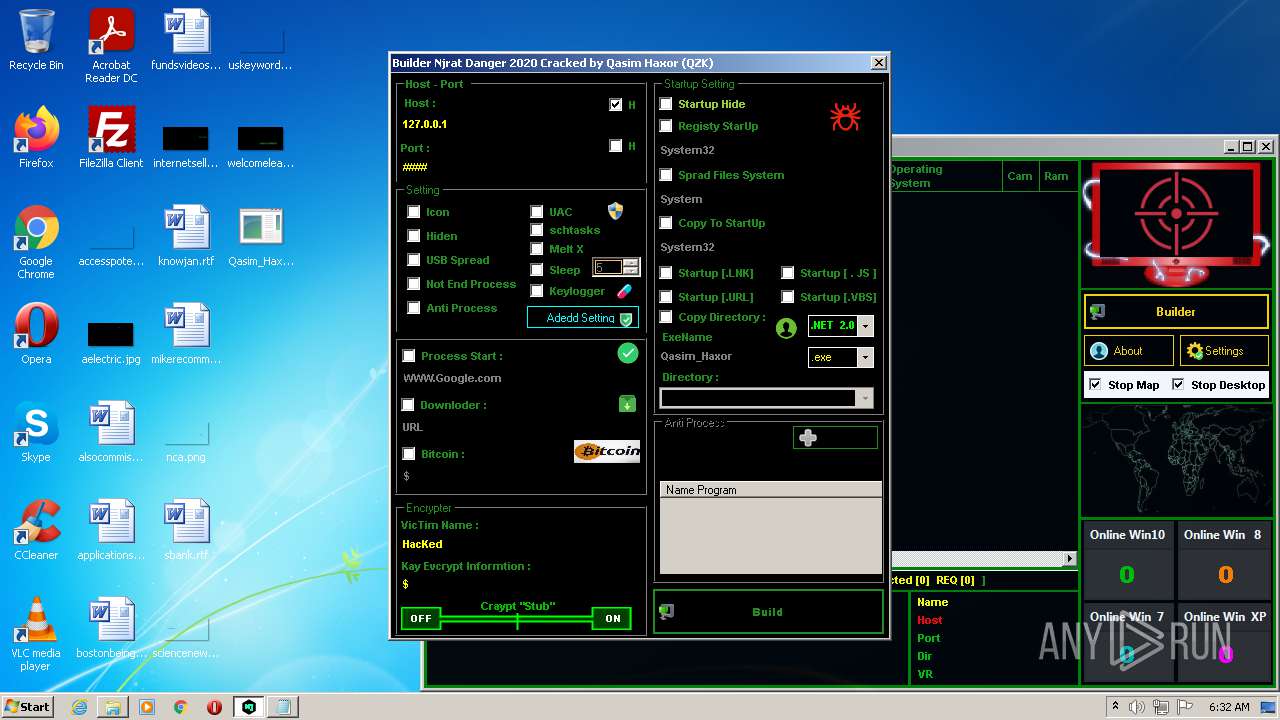Click right arrow of main window horizontal scrollbar
This screenshot has width=1280, height=720.
(x=1069, y=559)
